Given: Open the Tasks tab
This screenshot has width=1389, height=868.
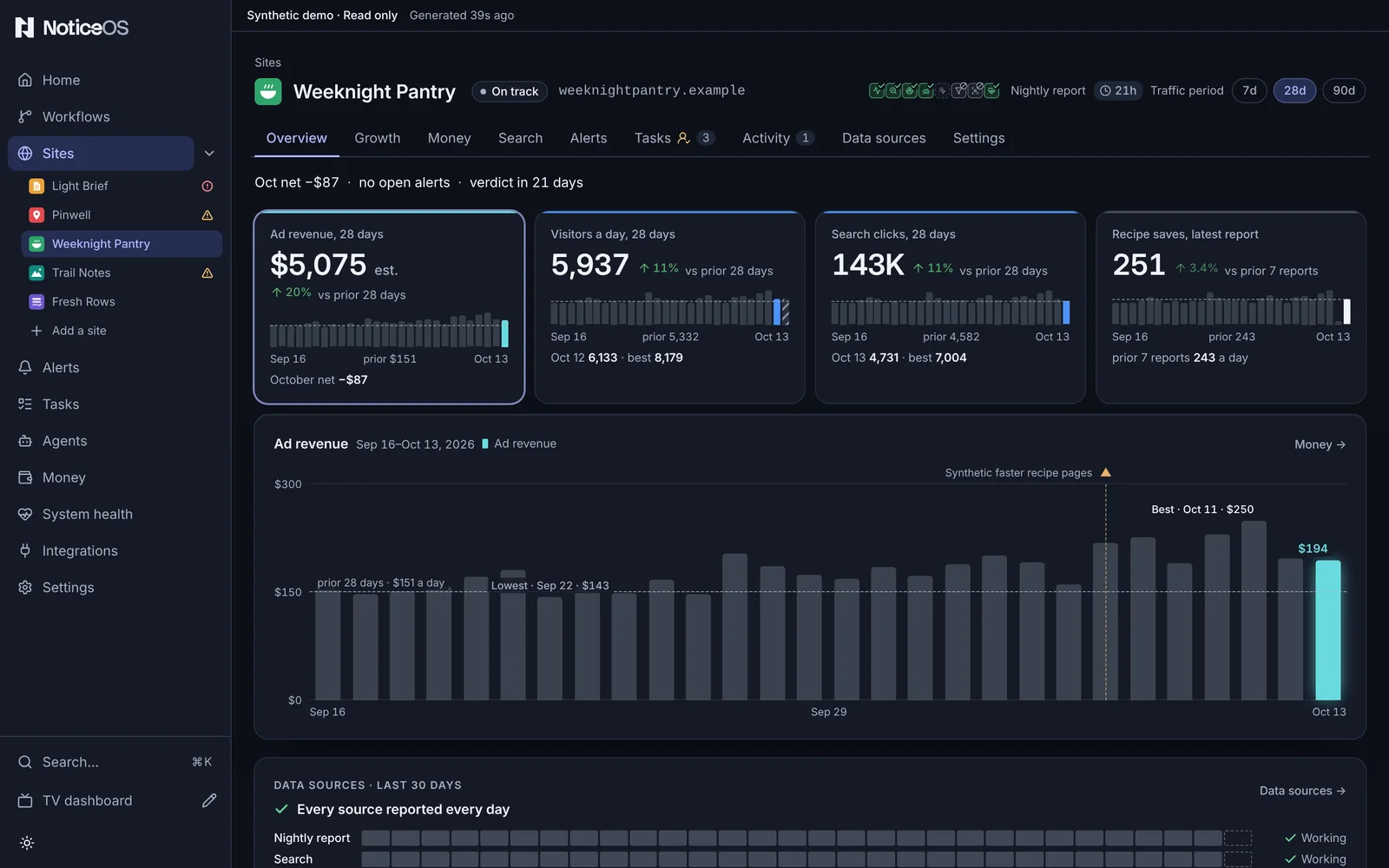Looking at the screenshot, I should coord(675,138).
